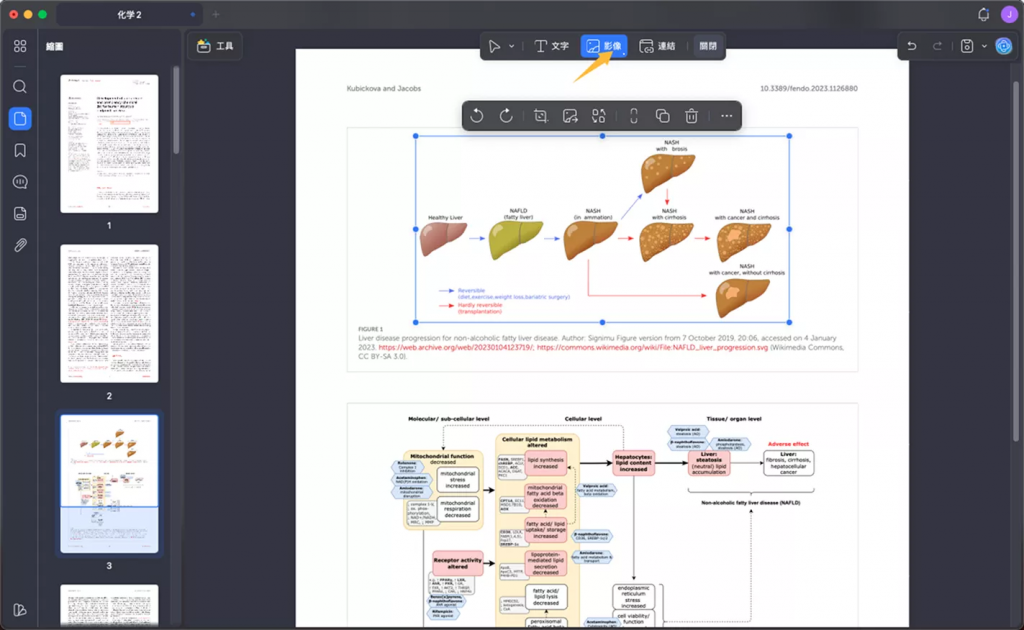Delete the selected image
The width and height of the screenshot is (1024, 630).
pyautogui.click(x=692, y=116)
